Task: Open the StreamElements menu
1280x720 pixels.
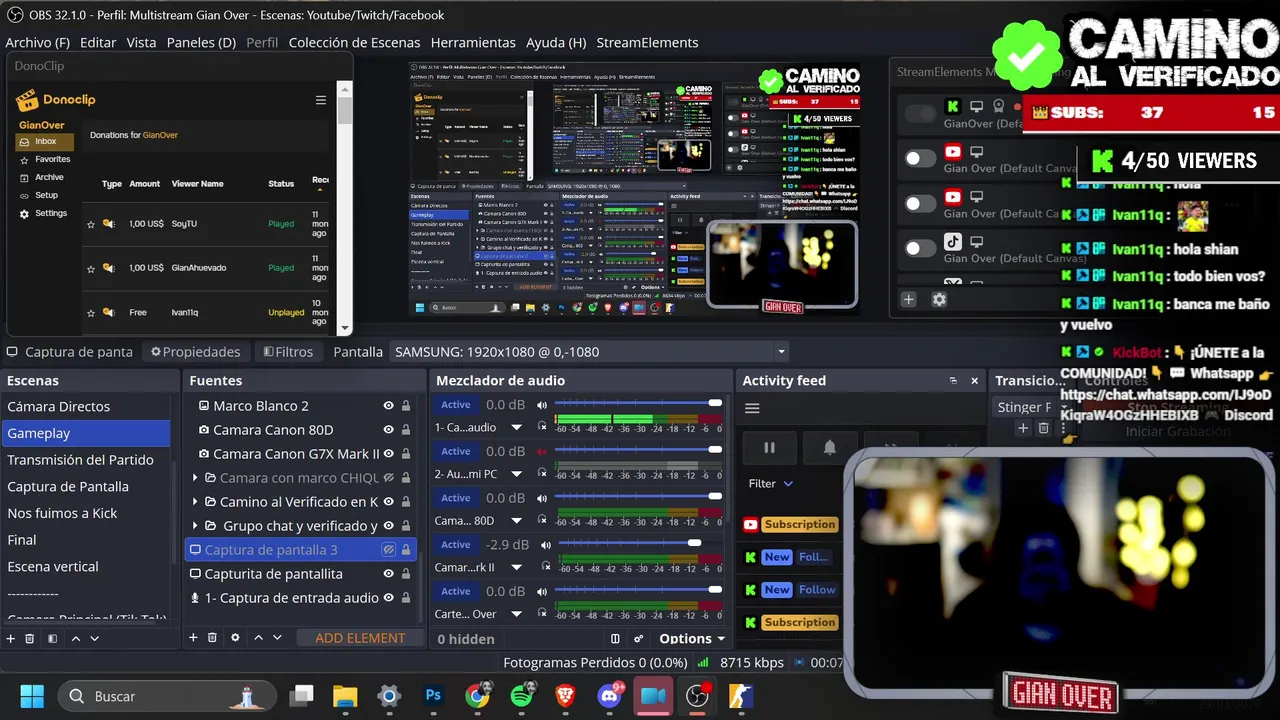Action: pyautogui.click(x=647, y=42)
